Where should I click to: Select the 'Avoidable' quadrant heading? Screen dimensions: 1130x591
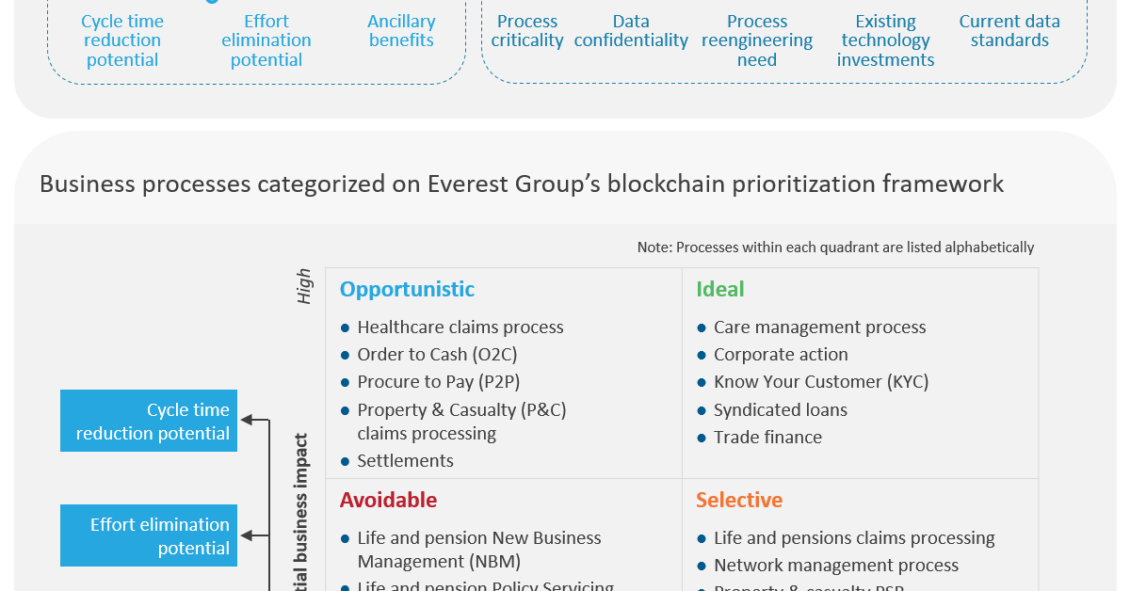(388, 499)
